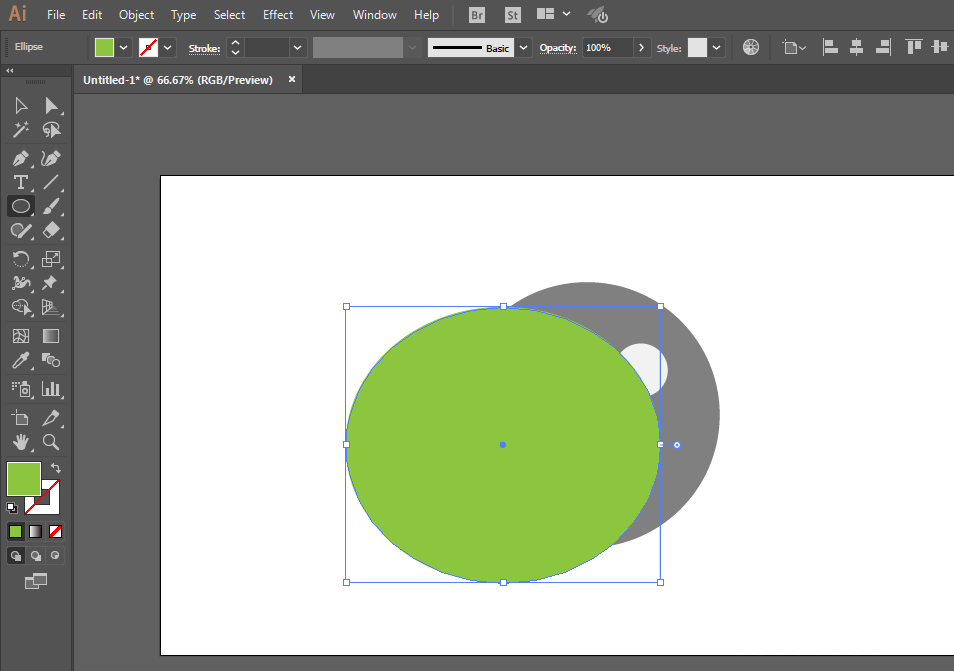The height and width of the screenshot is (671, 954).
Task: Open the Select menu
Action: pos(229,15)
